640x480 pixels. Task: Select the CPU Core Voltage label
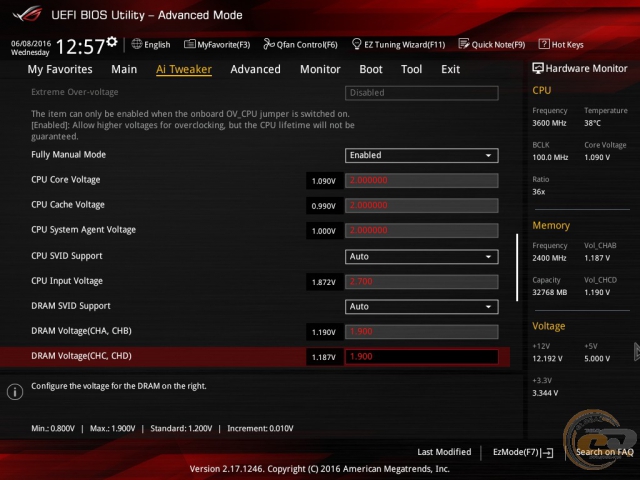(x=66, y=180)
